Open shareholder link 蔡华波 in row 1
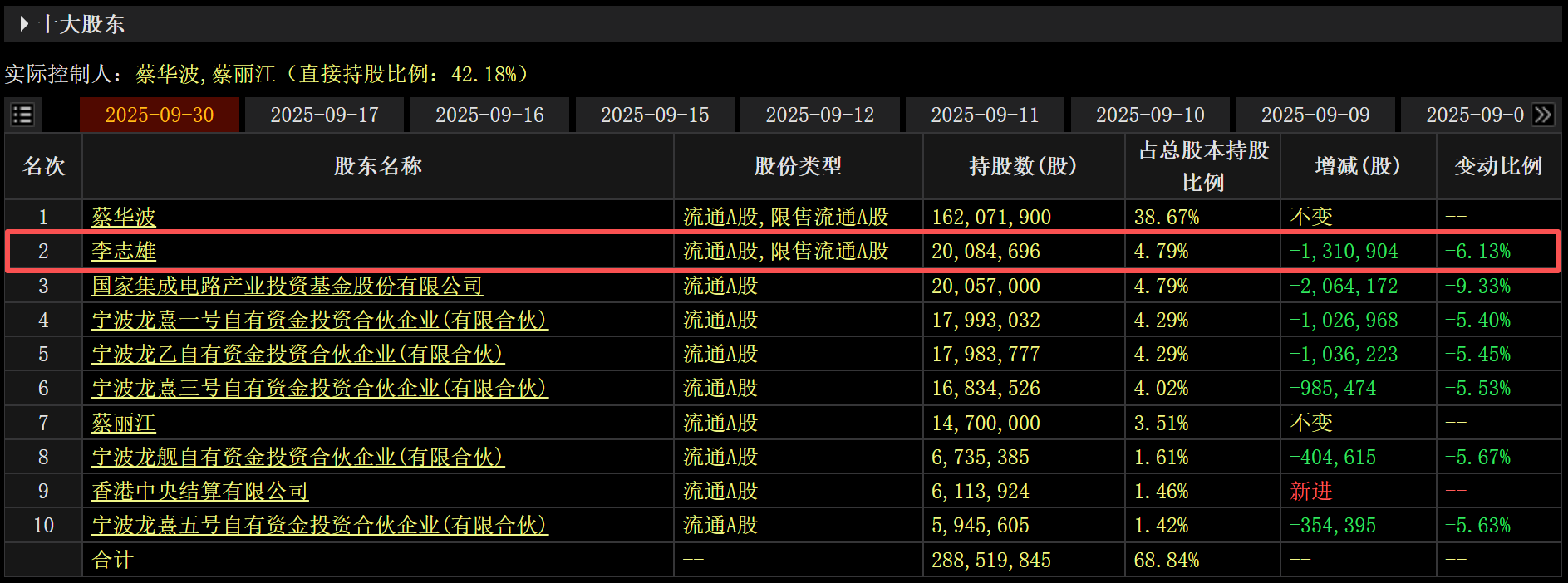Viewport: 1568px width, 583px height. pyautogui.click(x=124, y=217)
